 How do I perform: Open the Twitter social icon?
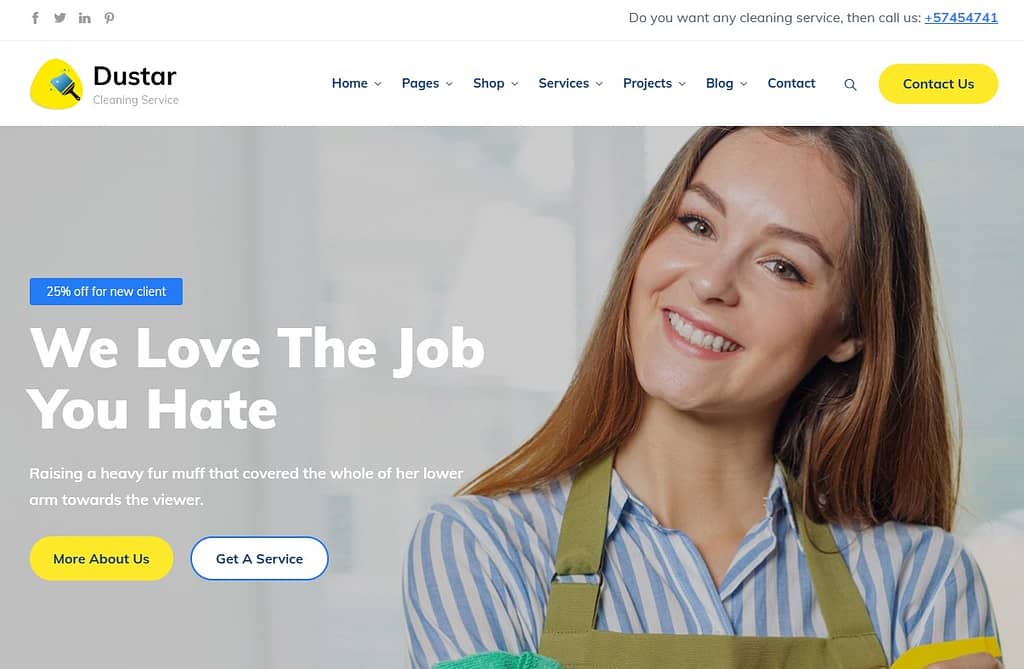coord(59,18)
